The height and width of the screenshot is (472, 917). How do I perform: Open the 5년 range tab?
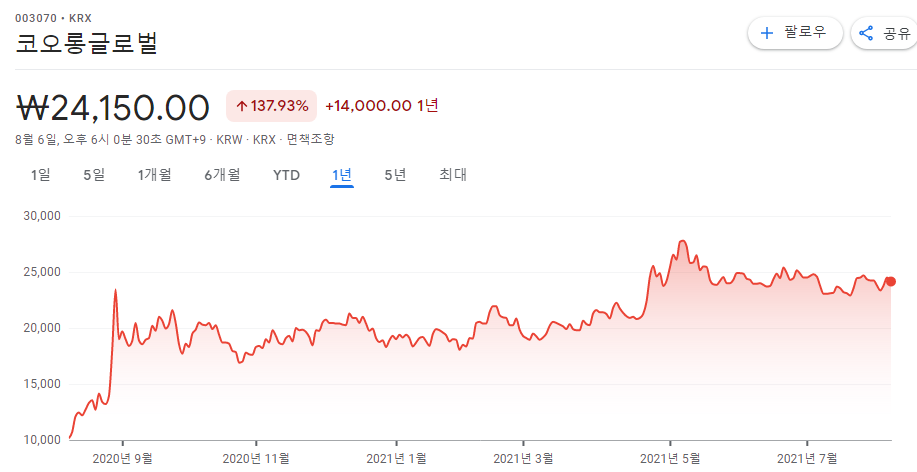tap(395, 175)
